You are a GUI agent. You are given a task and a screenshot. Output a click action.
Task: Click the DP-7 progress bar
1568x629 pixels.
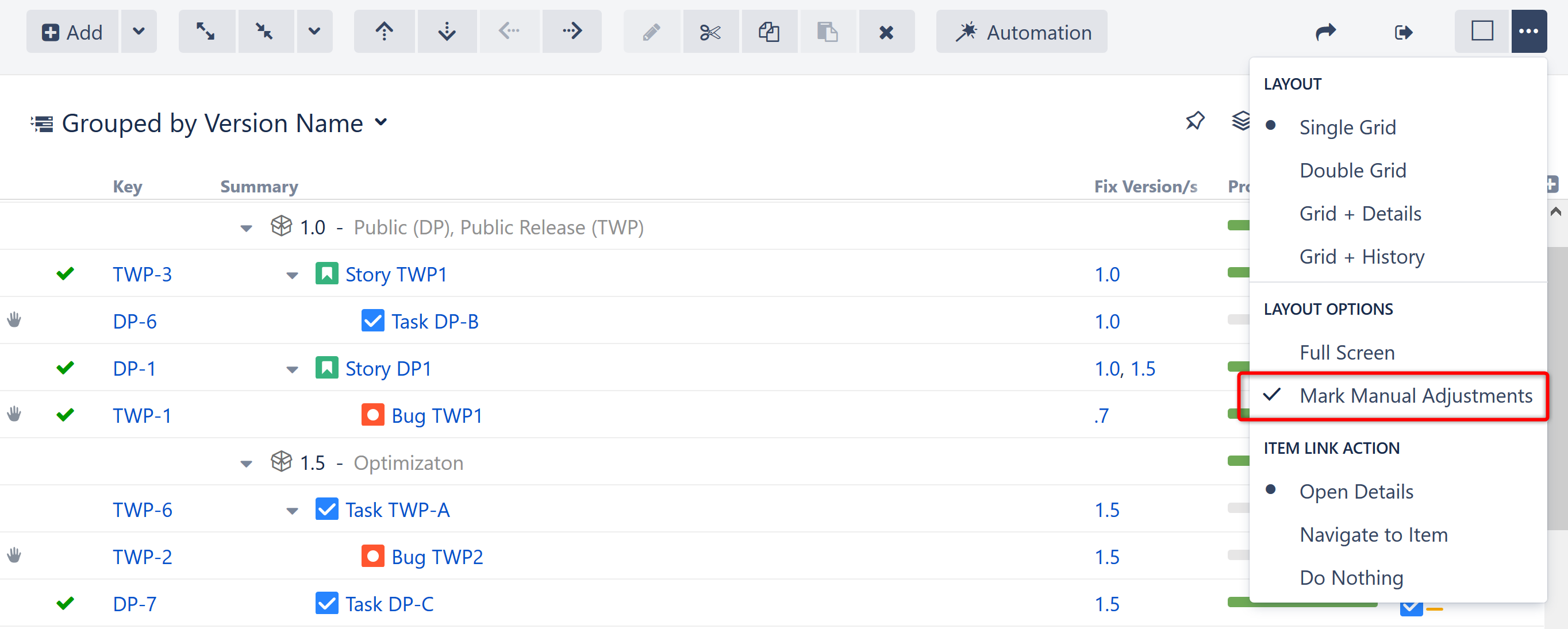[x=1301, y=602]
